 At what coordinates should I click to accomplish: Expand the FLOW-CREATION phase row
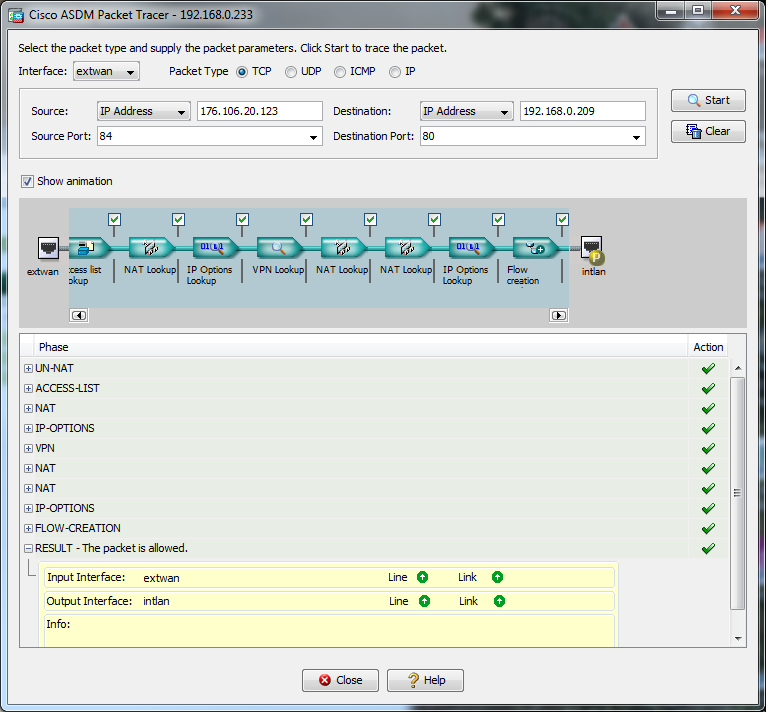click(x=28, y=529)
